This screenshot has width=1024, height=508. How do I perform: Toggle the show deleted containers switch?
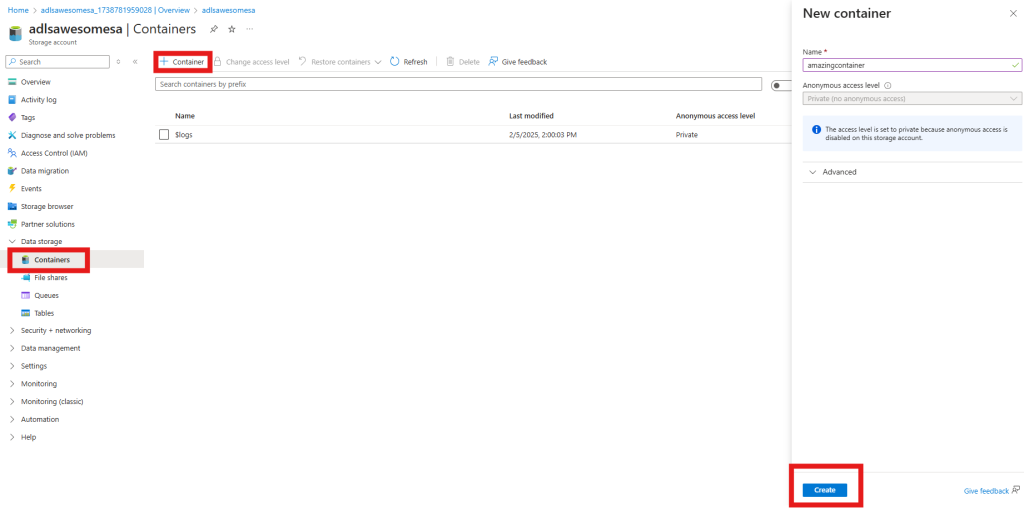pos(780,85)
